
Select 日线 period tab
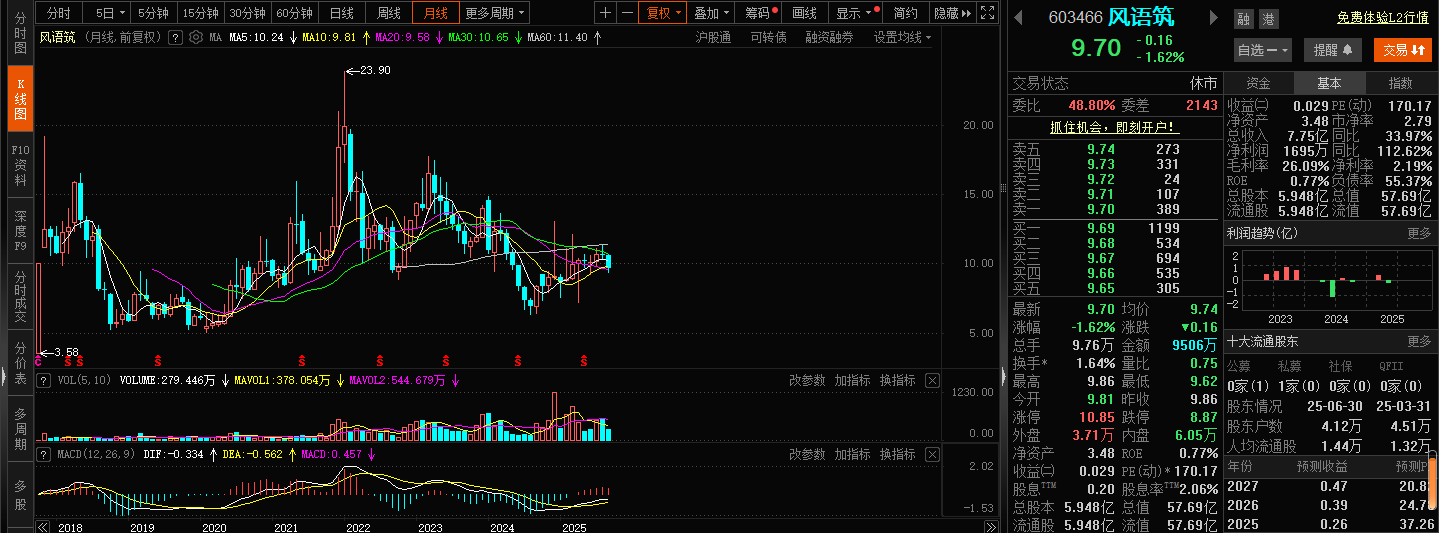click(342, 13)
